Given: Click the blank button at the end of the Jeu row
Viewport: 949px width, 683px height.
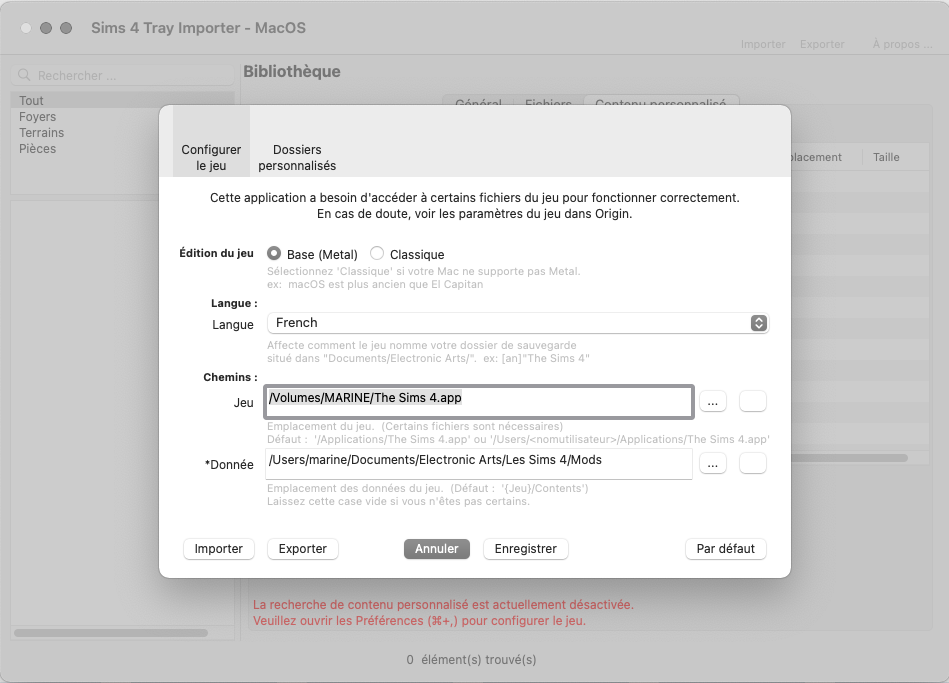Looking at the screenshot, I should [753, 401].
